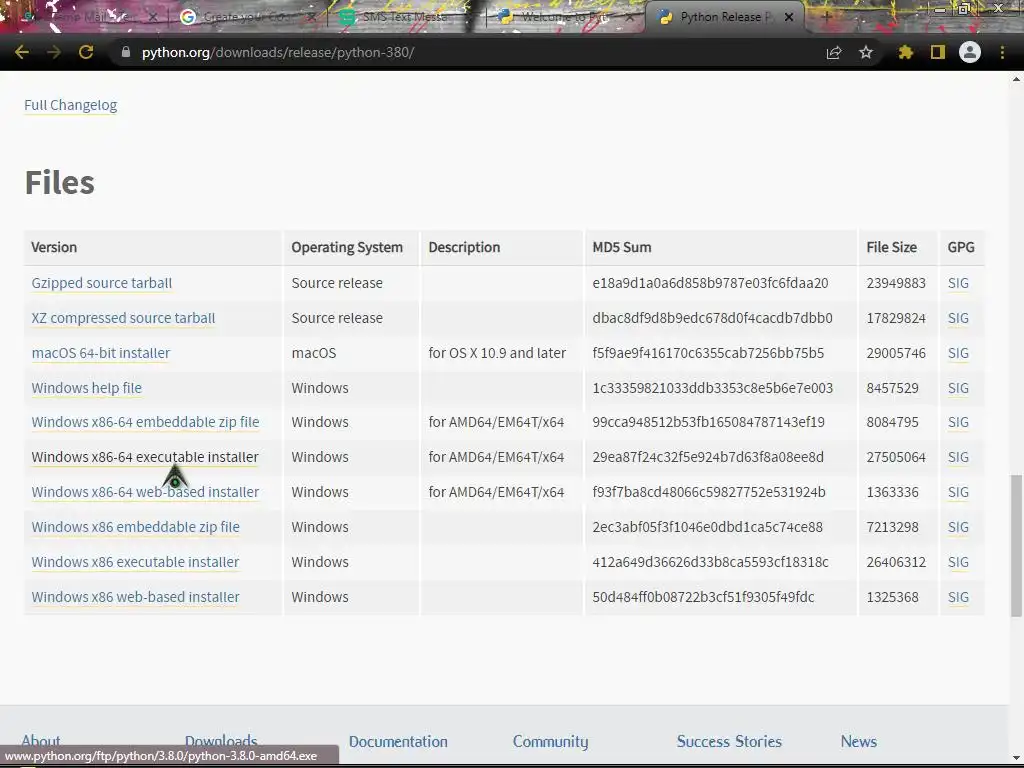Image resolution: width=1024 pixels, height=768 pixels.
Task: Click the Files section heading
Action: (x=59, y=182)
